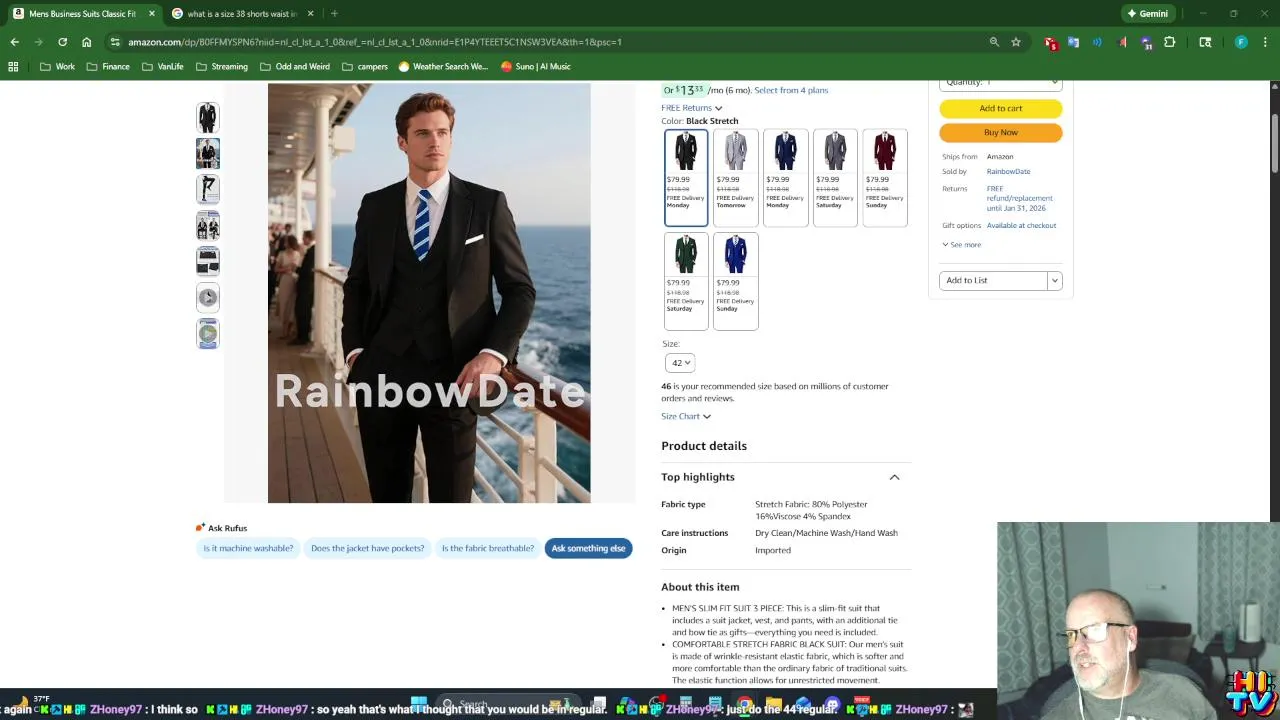Open the megaphone extension icon

click(1122, 42)
